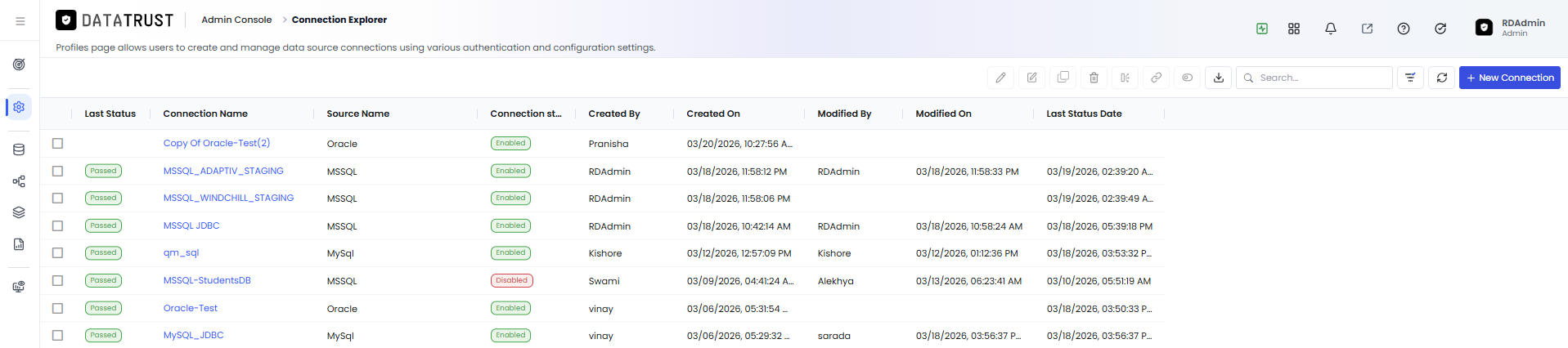Check the qm_sql row checkbox
Screen dimensions: 1568x348
point(57,252)
